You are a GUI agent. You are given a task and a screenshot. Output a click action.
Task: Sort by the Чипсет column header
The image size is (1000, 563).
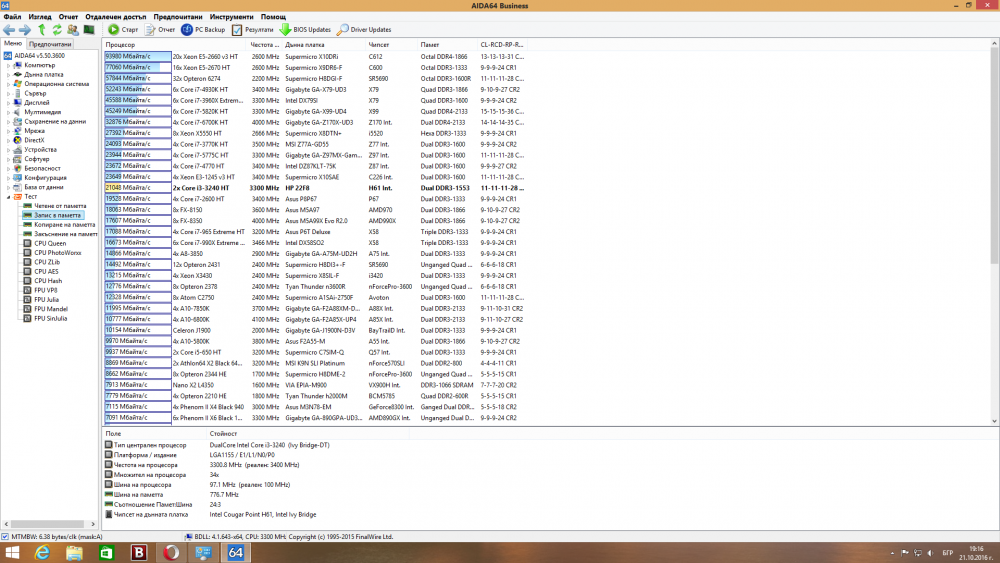coord(391,45)
